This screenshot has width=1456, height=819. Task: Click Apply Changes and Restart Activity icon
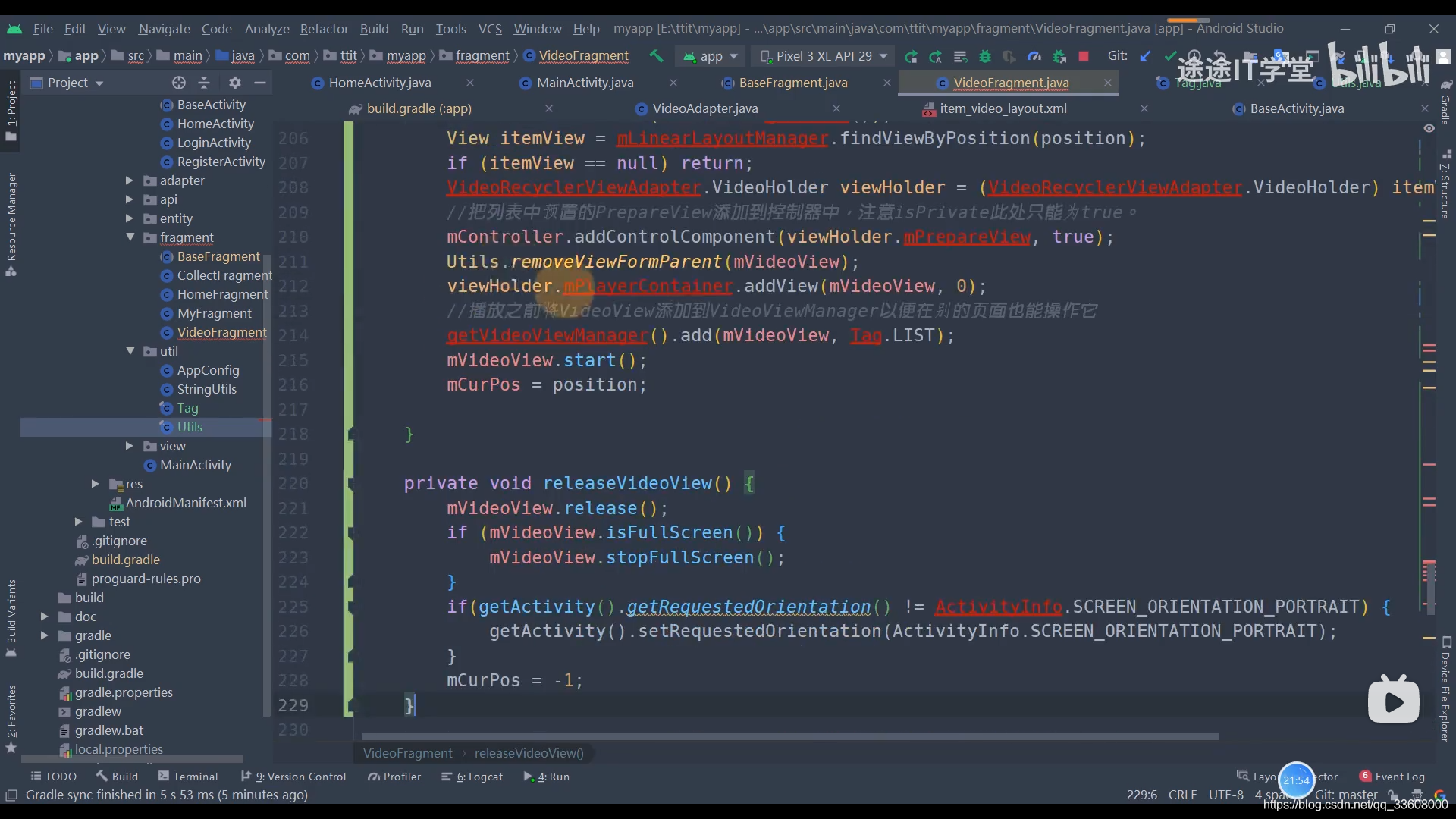click(911, 56)
